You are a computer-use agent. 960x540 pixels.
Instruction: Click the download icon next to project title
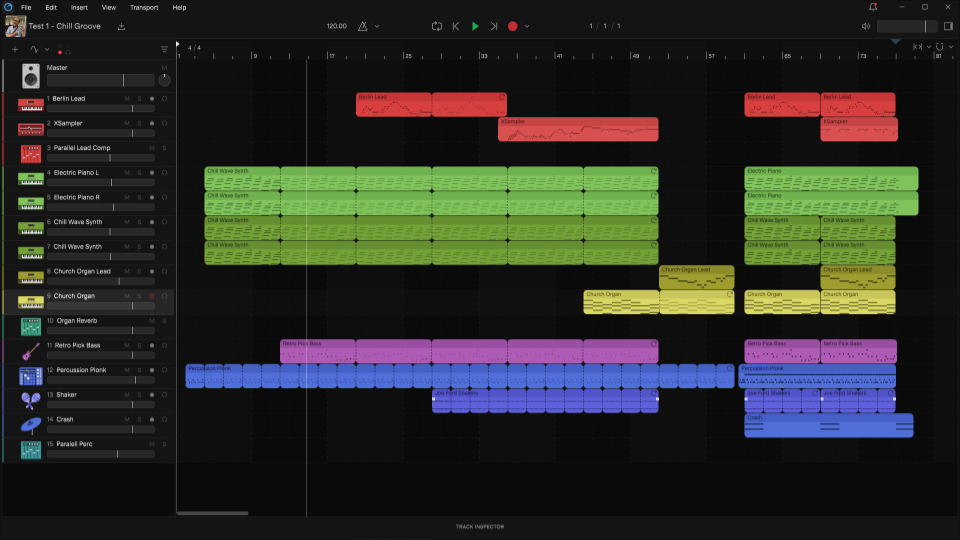point(121,26)
